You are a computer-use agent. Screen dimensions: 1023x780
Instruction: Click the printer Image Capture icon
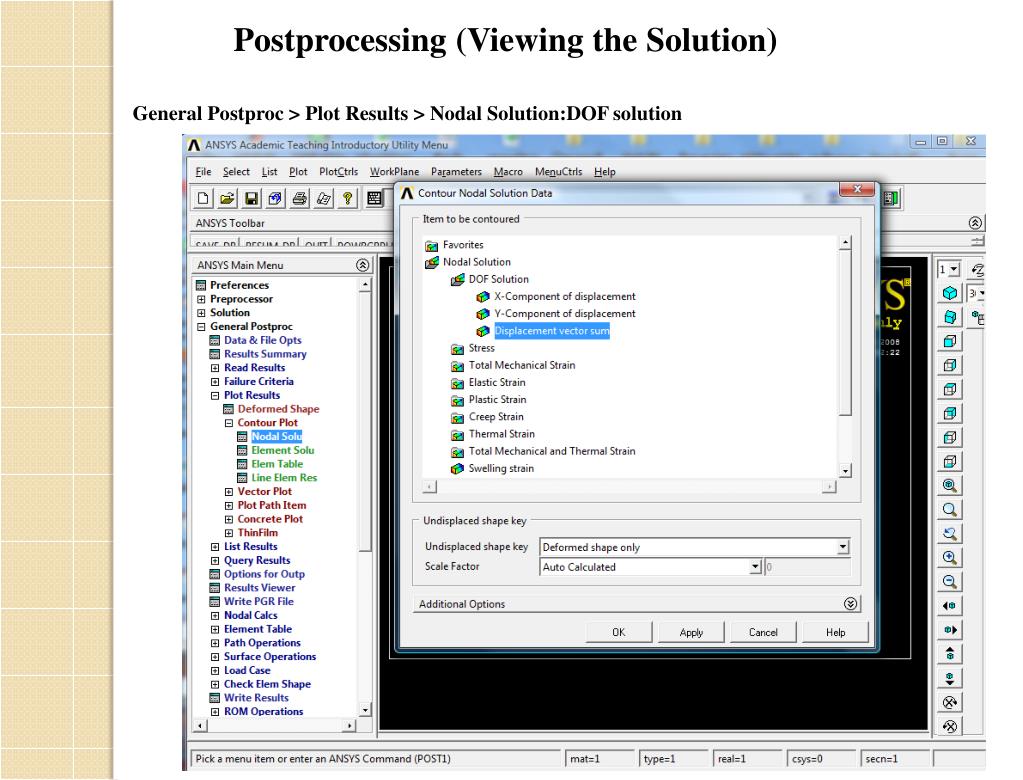[x=299, y=198]
